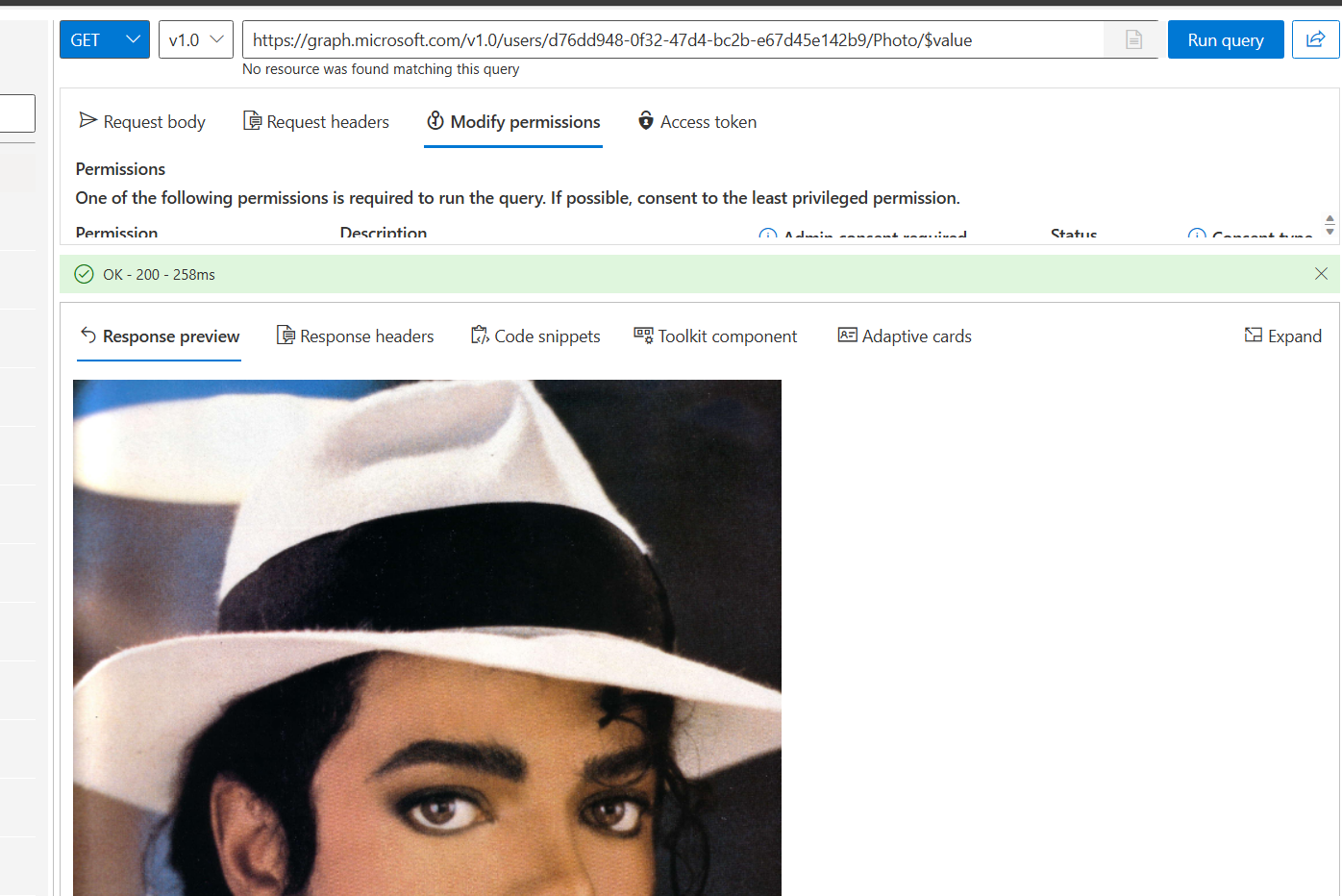
Task: Open the Adaptive cards tab
Action: pos(905,336)
